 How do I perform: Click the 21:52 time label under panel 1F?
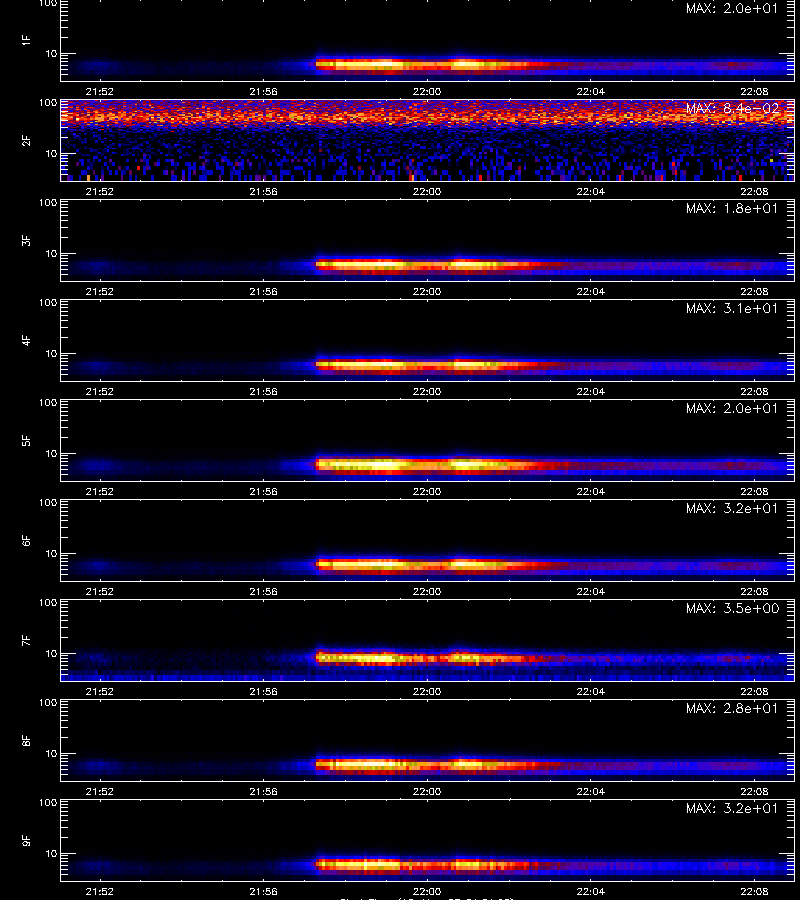pyautogui.click(x=99, y=92)
